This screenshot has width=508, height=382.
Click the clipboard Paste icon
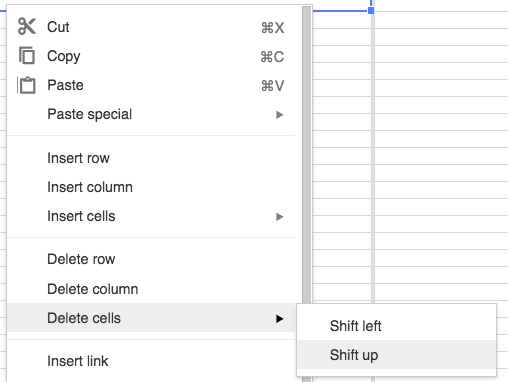[x=27, y=85]
